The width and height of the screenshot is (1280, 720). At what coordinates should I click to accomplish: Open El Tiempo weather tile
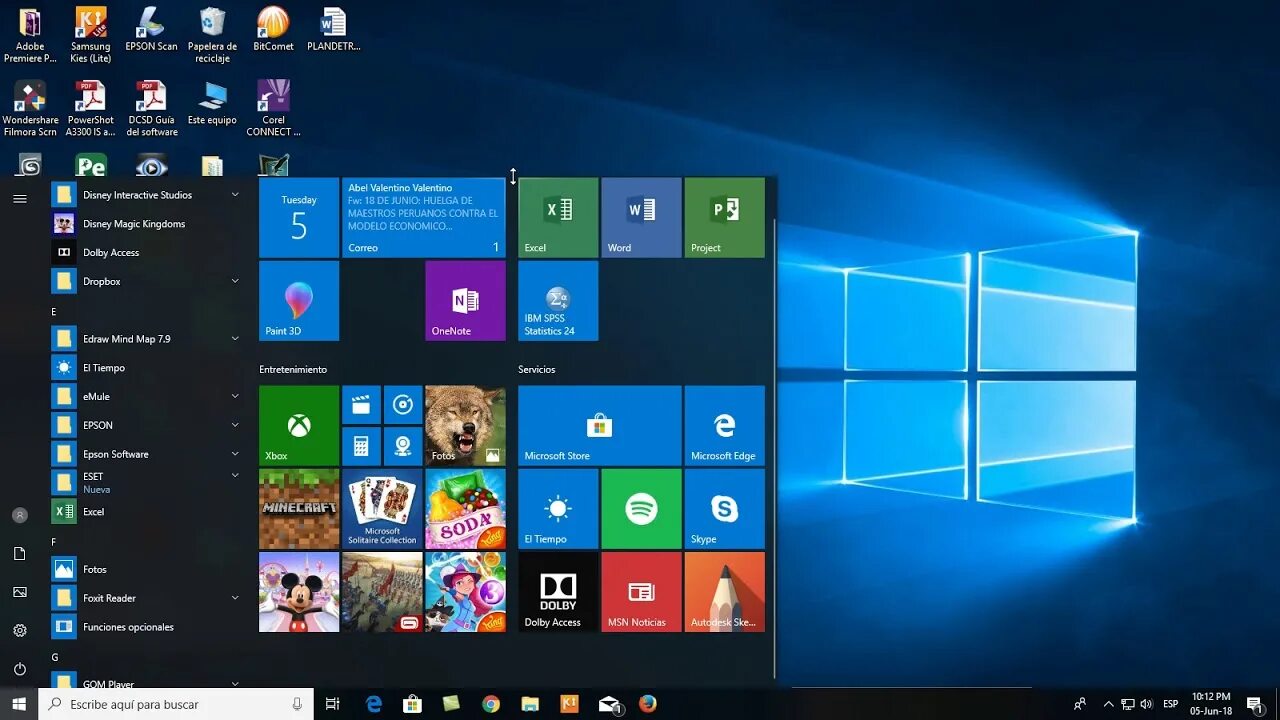(558, 509)
